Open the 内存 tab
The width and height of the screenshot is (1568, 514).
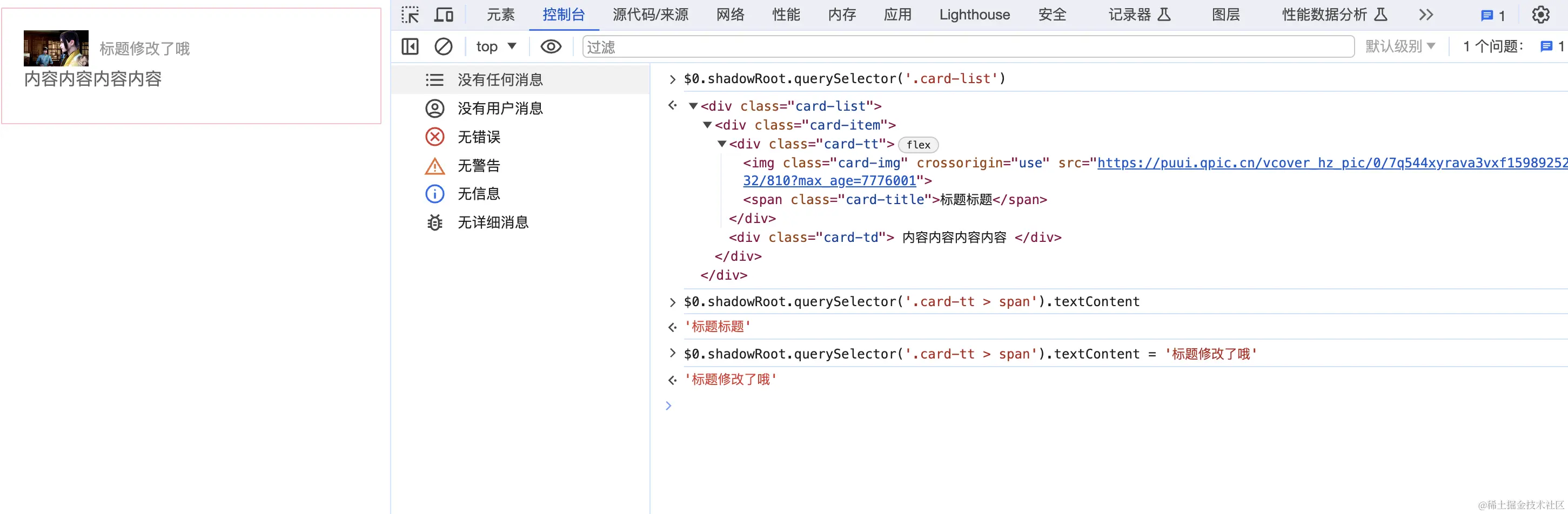842,15
